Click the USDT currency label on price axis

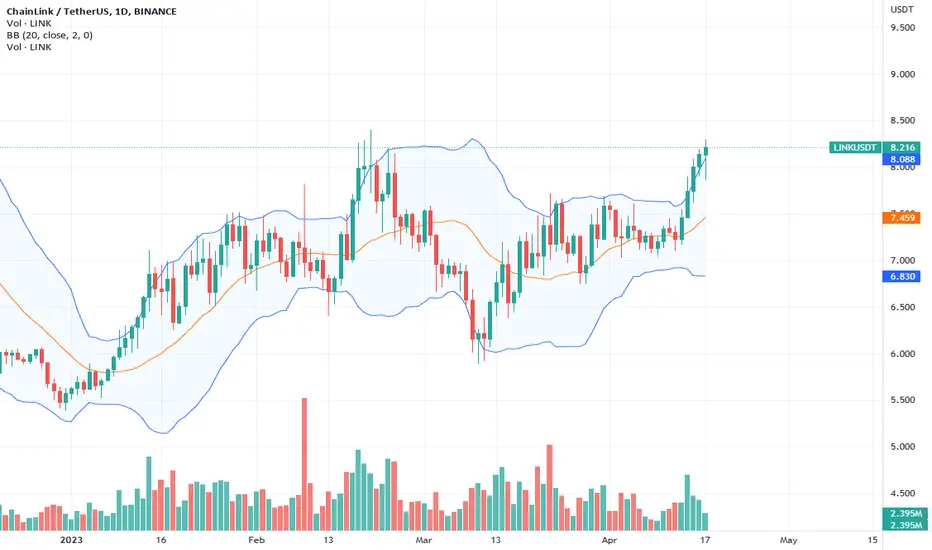[902, 10]
